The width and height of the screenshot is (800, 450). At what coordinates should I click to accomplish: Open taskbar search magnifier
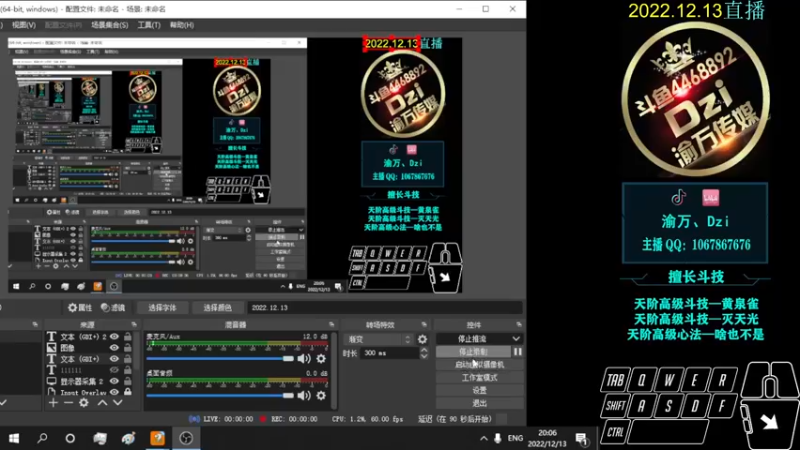click(x=42, y=438)
